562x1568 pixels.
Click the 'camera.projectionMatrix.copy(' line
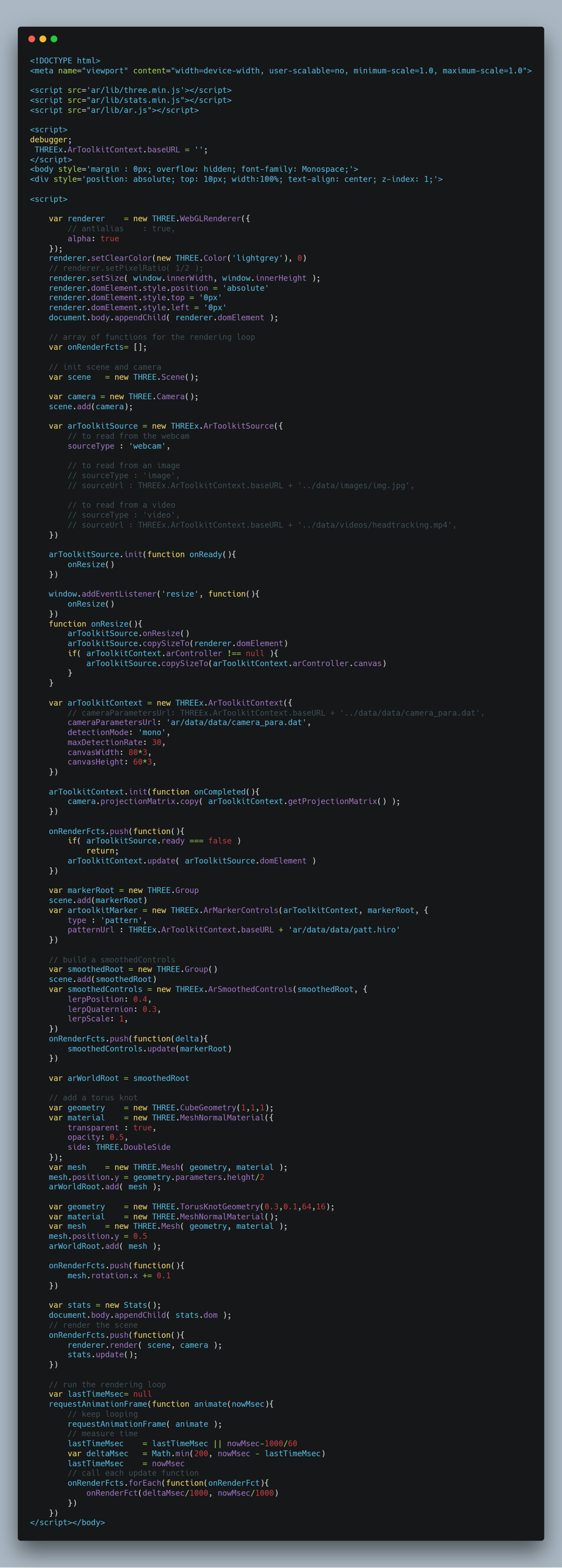click(x=234, y=802)
